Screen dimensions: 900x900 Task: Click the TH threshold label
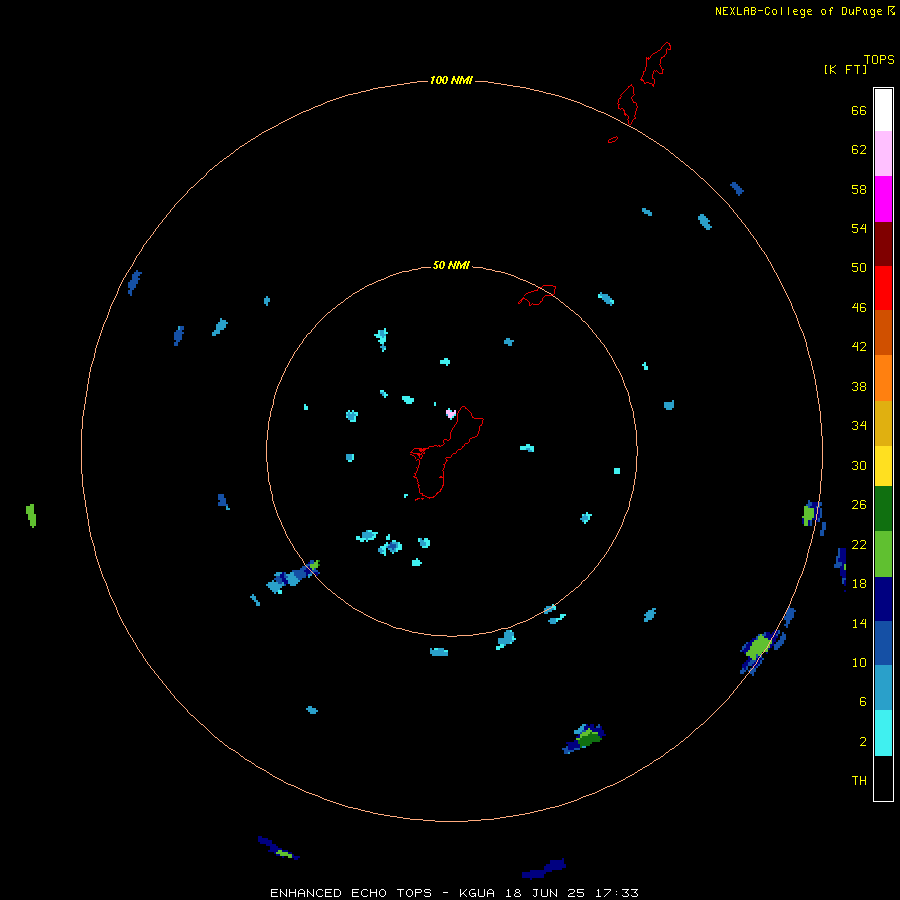tap(859, 781)
